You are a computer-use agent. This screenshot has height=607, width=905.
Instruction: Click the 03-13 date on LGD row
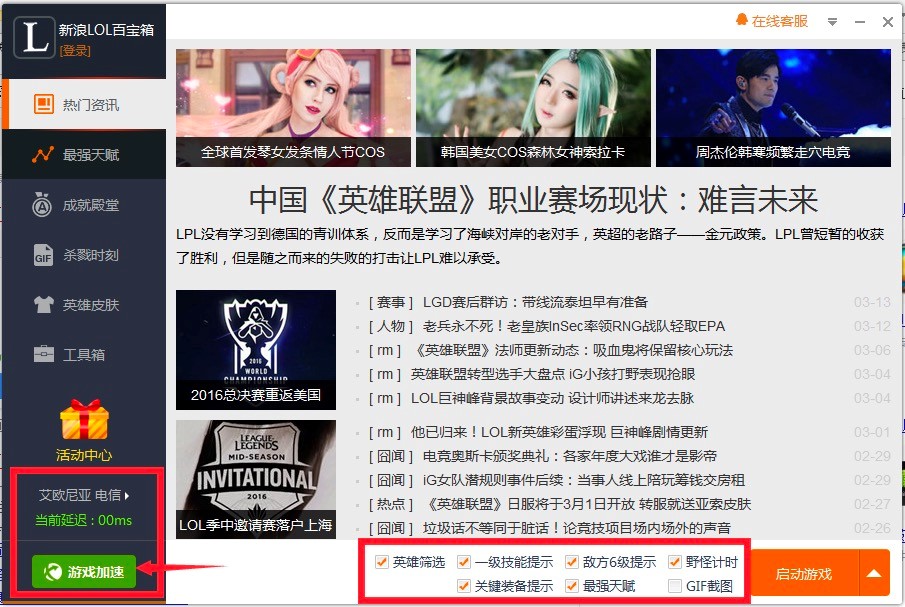[x=872, y=302]
